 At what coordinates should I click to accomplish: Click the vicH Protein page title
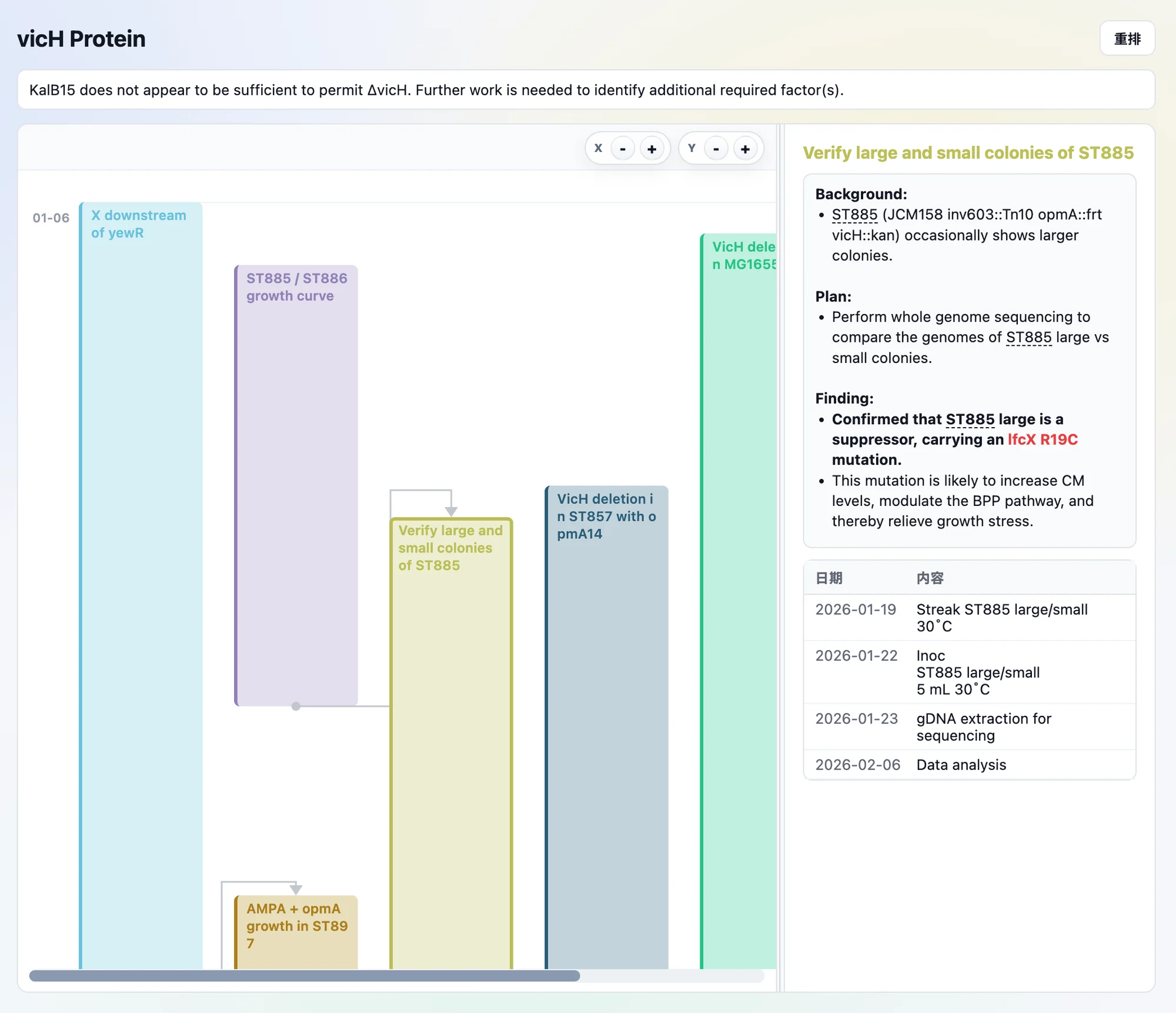82,39
